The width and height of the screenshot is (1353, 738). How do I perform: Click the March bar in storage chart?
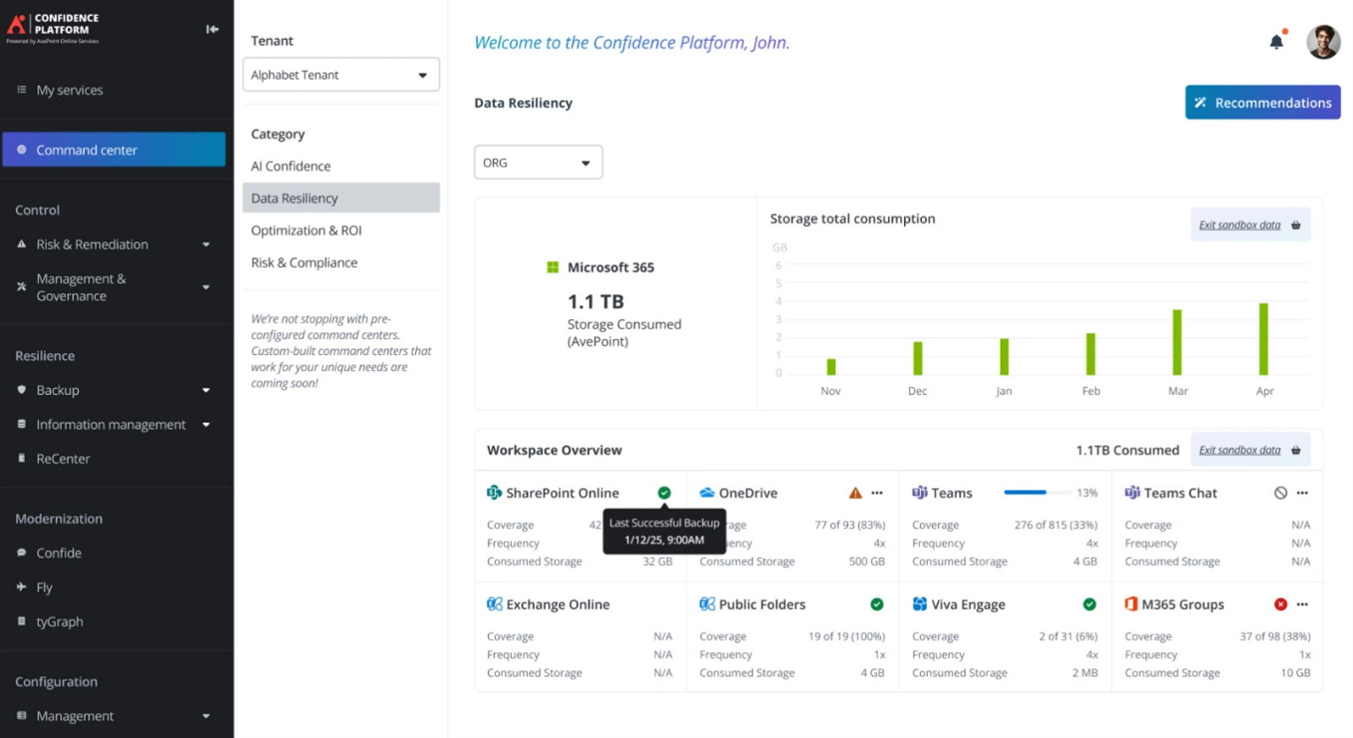pos(1177,342)
